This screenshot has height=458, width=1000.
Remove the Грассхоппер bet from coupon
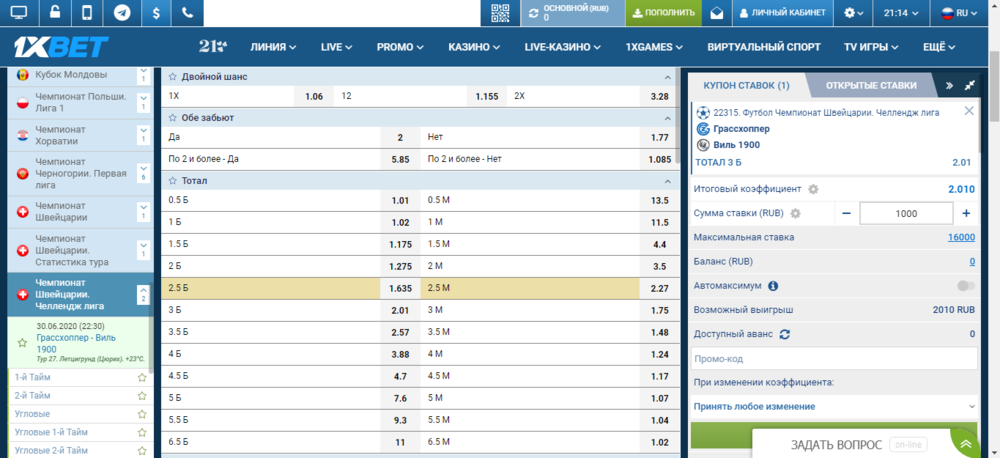[969, 111]
